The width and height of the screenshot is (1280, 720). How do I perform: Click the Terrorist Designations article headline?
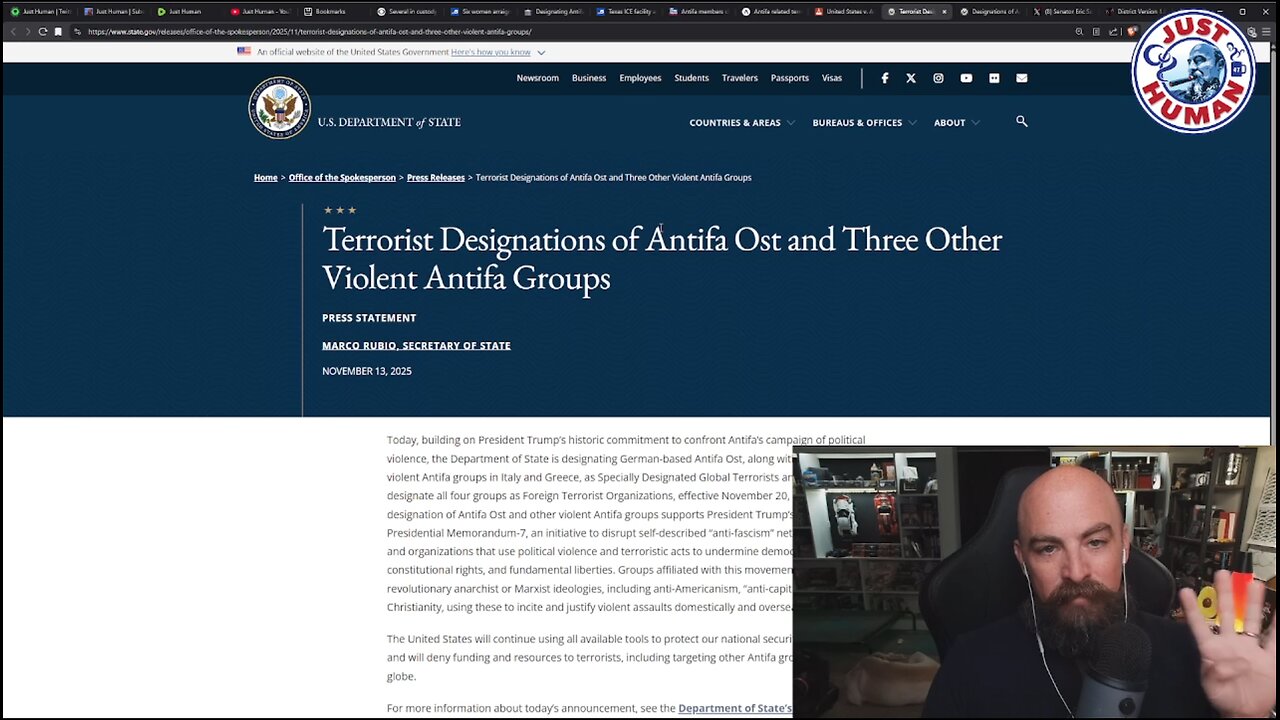[x=662, y=258]
